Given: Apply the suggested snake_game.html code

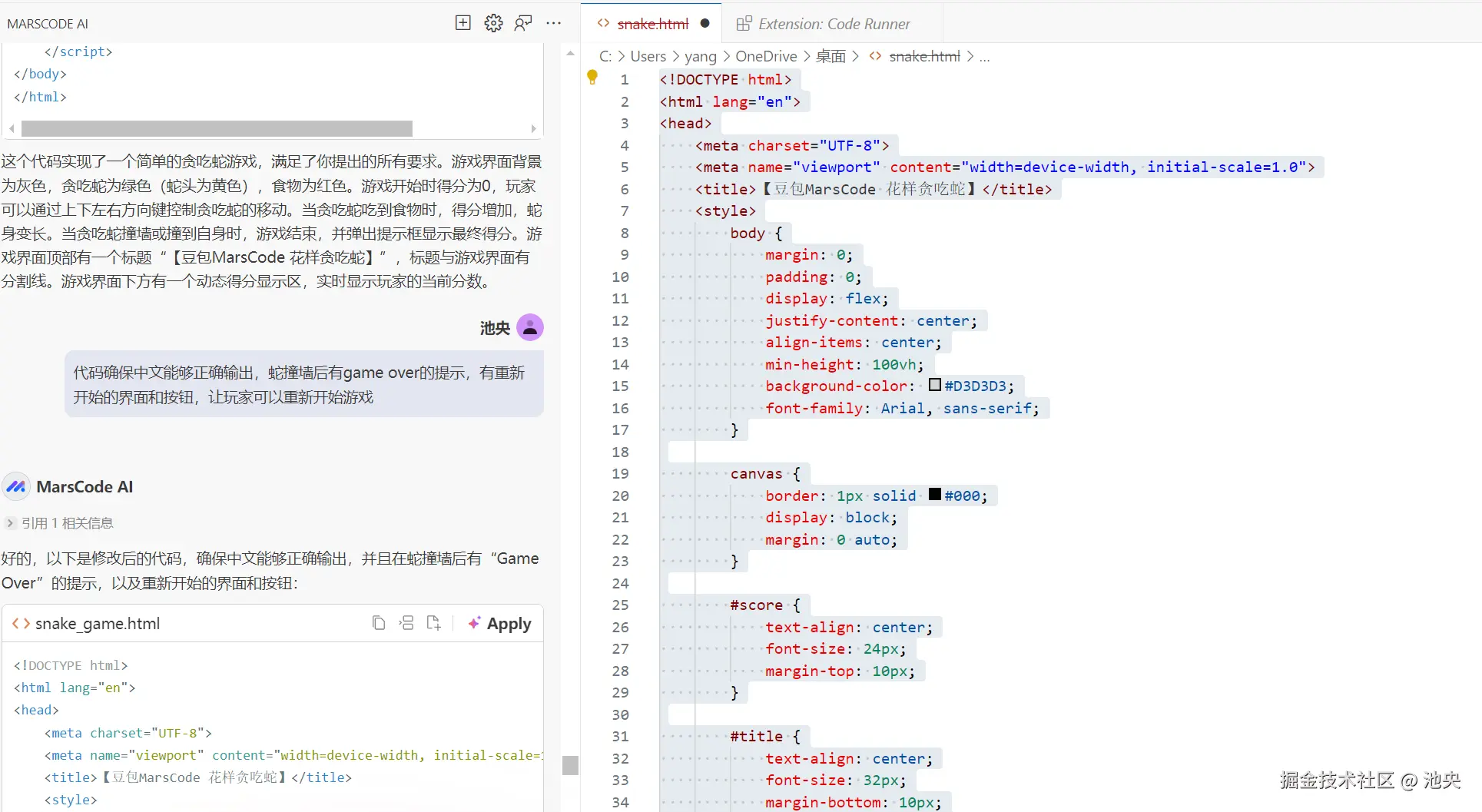Looking at the screenshot, I should 499,623.
